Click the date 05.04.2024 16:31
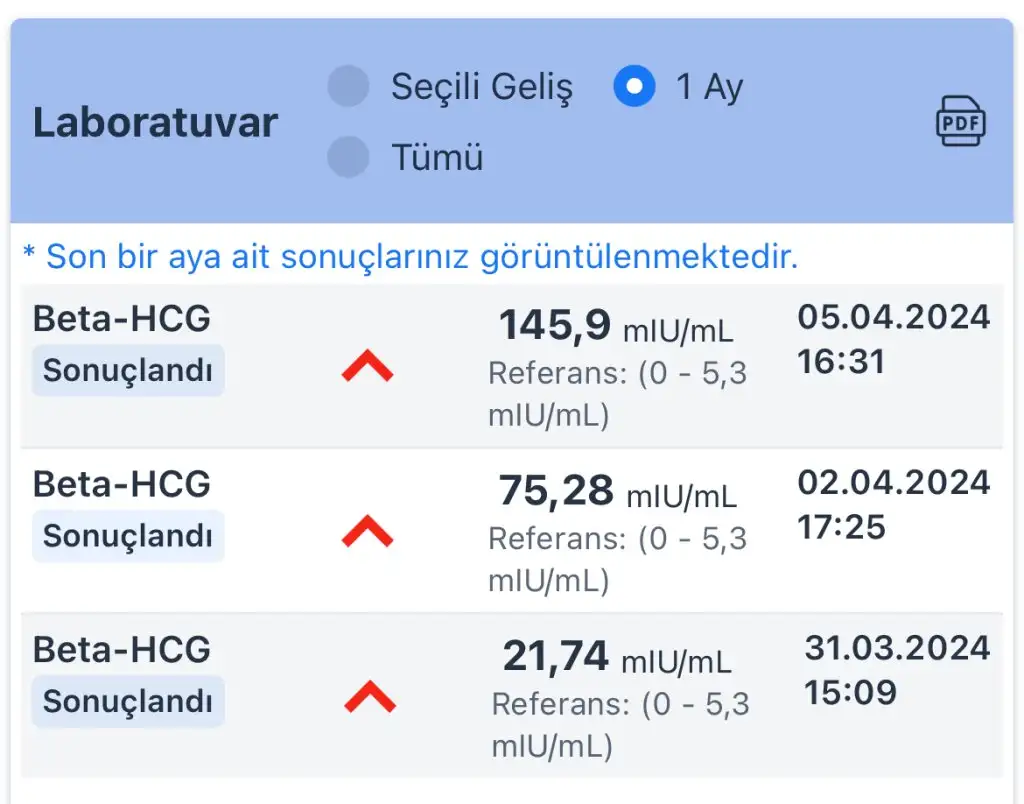The height and width of the screenshot is (804, 1024). [x=893, y=338]
